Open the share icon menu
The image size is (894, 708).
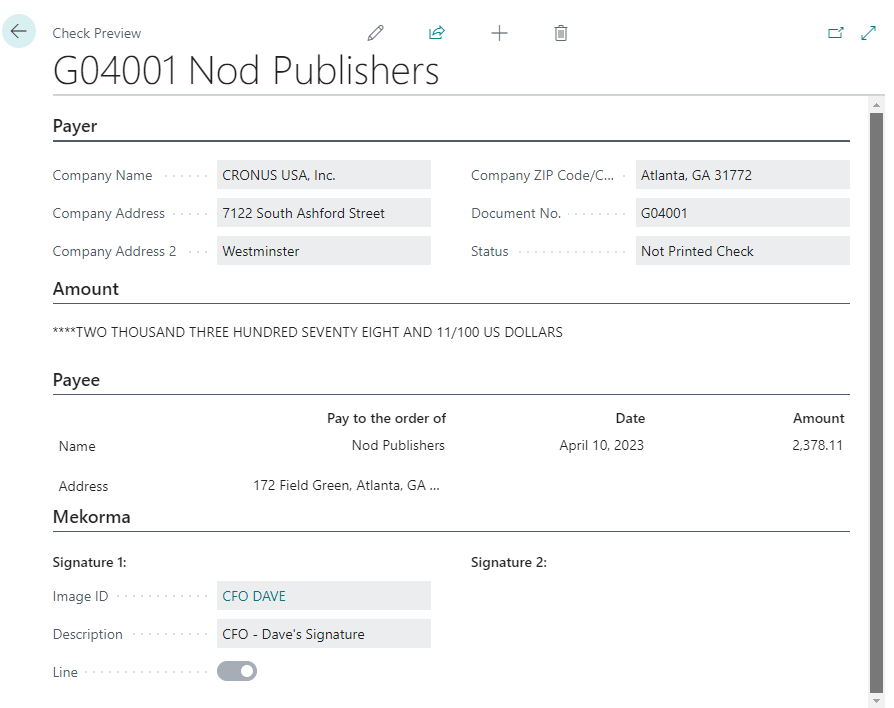[437, 33]
